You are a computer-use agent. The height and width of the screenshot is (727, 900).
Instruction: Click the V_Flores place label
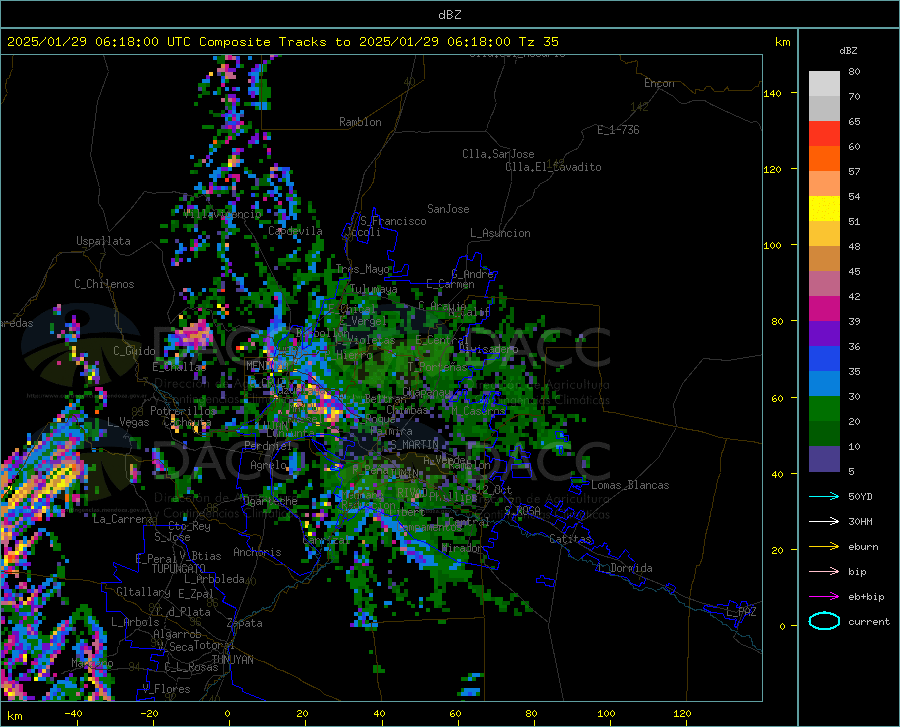pyautogui.click(x=166, y=689)
